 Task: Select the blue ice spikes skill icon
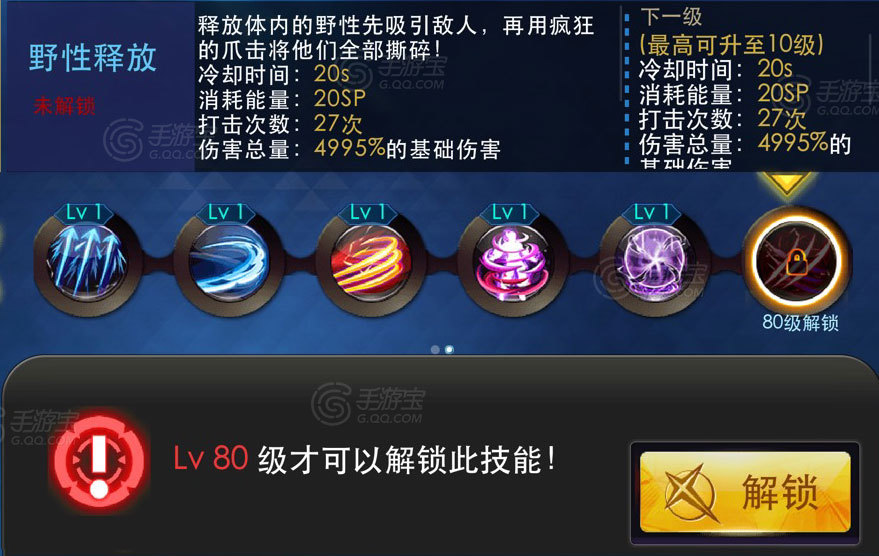click(86, 262)
